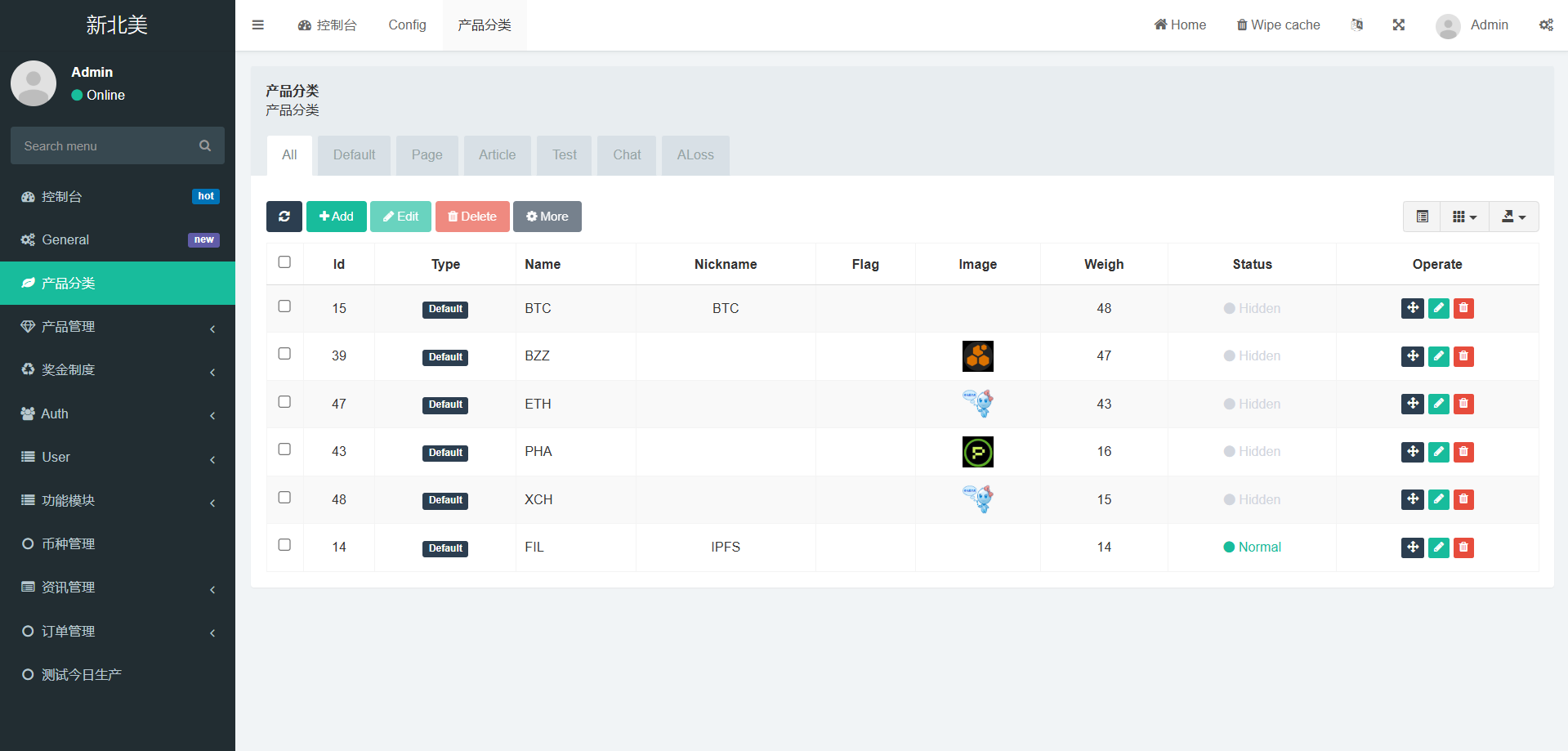Click the Search menu input field
This screenshot has width=1568, height=751.
pos(106,146)
